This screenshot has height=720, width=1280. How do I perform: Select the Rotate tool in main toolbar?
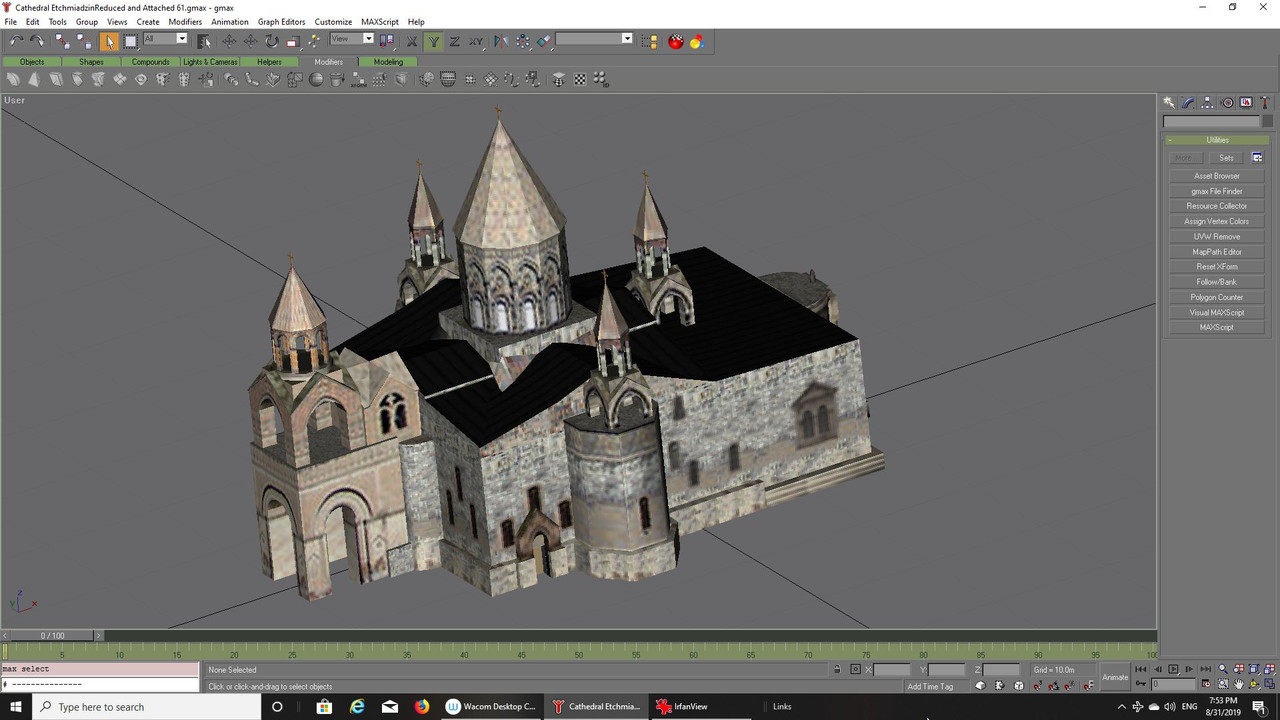(x=271, y=41)
